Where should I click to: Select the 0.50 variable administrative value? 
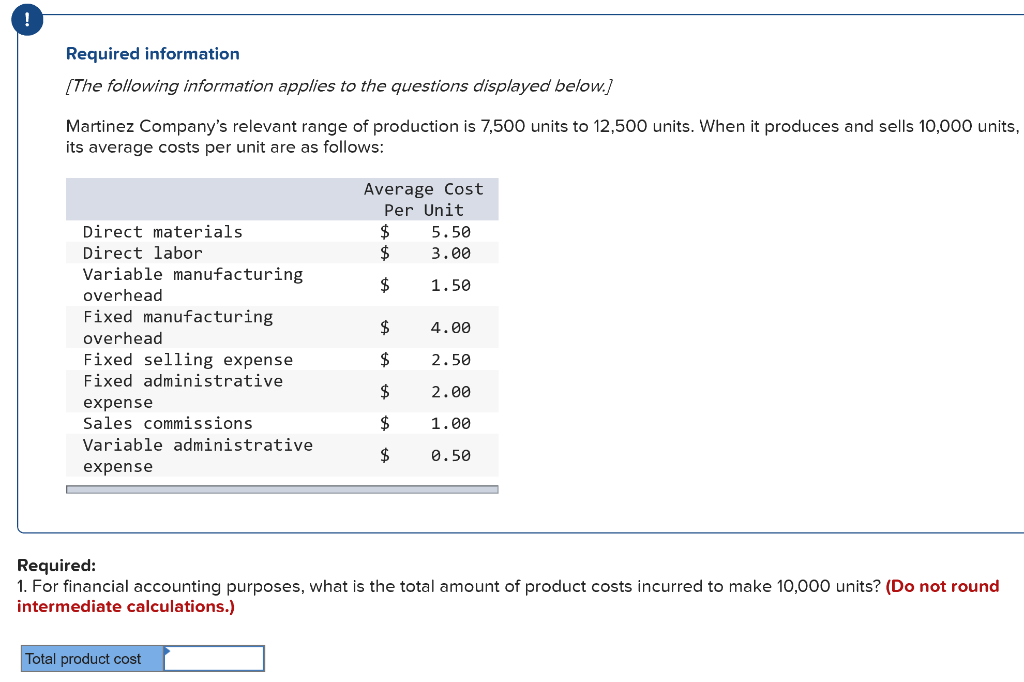[451, 455]
